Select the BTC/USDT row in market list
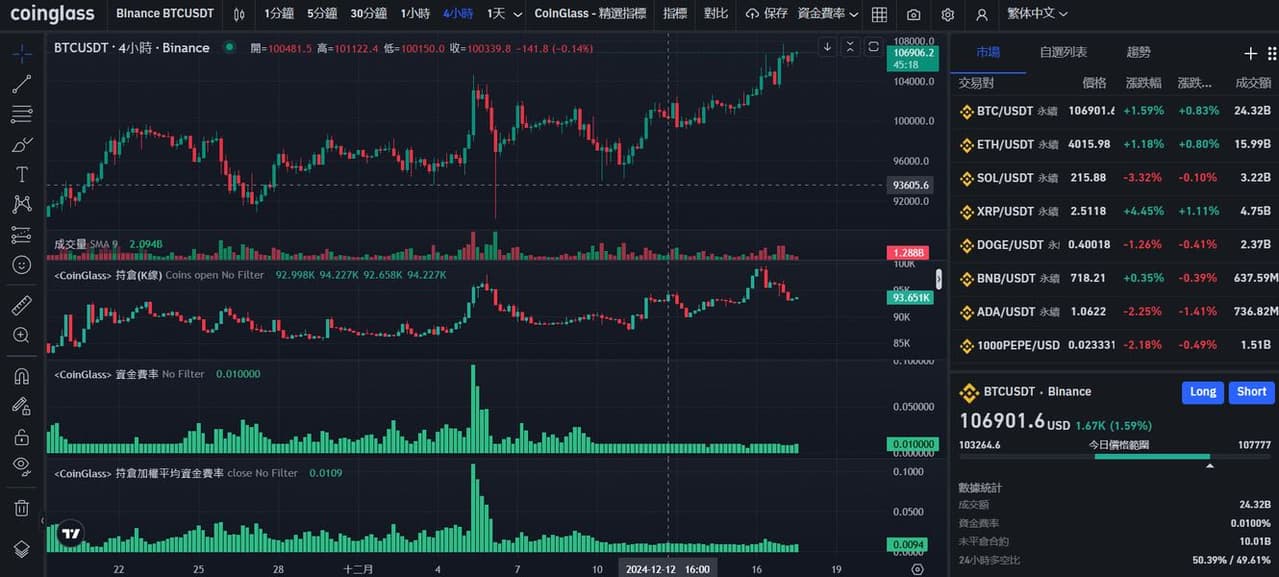 (x=1114, y=111)
